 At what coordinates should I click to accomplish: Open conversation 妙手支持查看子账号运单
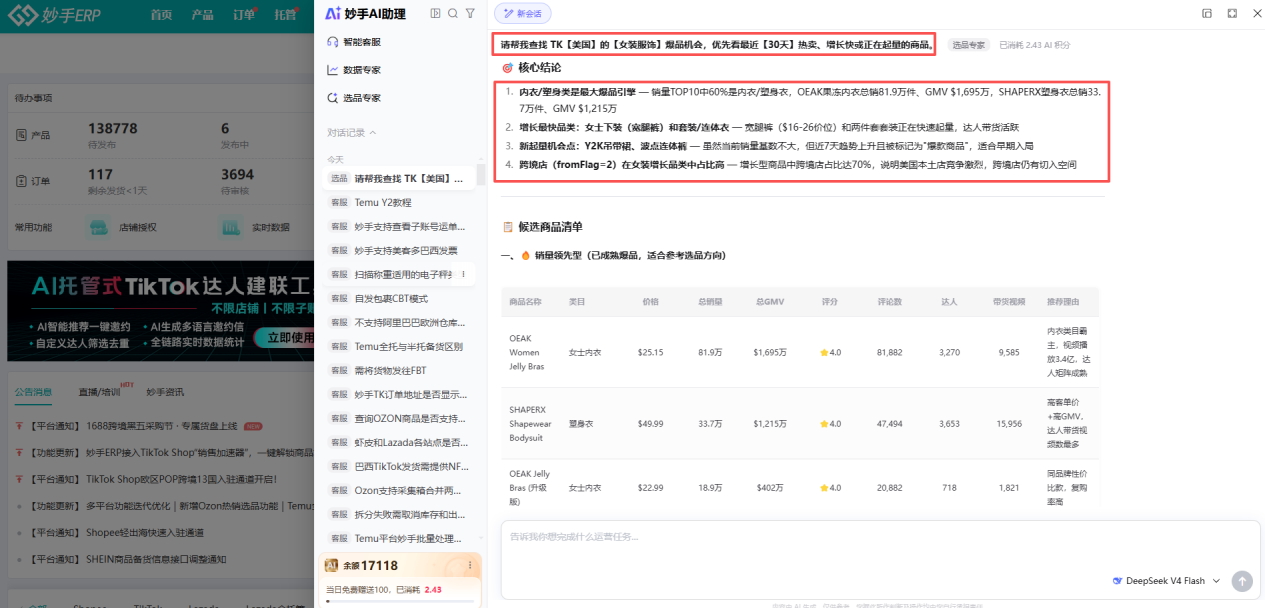click(x=398, y=226)
